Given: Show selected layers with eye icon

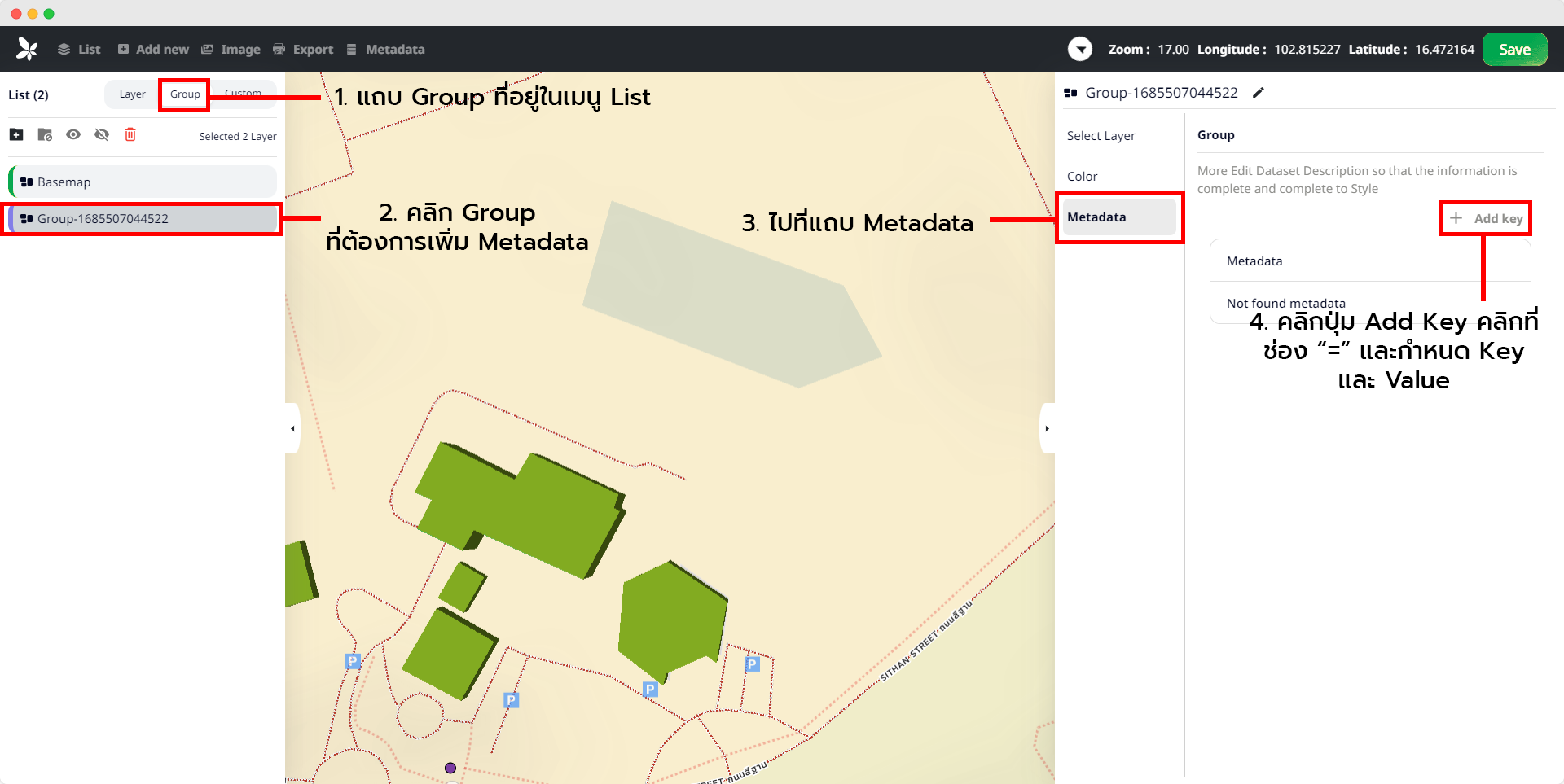Looking at the screenshot, I should coord(73,134).
